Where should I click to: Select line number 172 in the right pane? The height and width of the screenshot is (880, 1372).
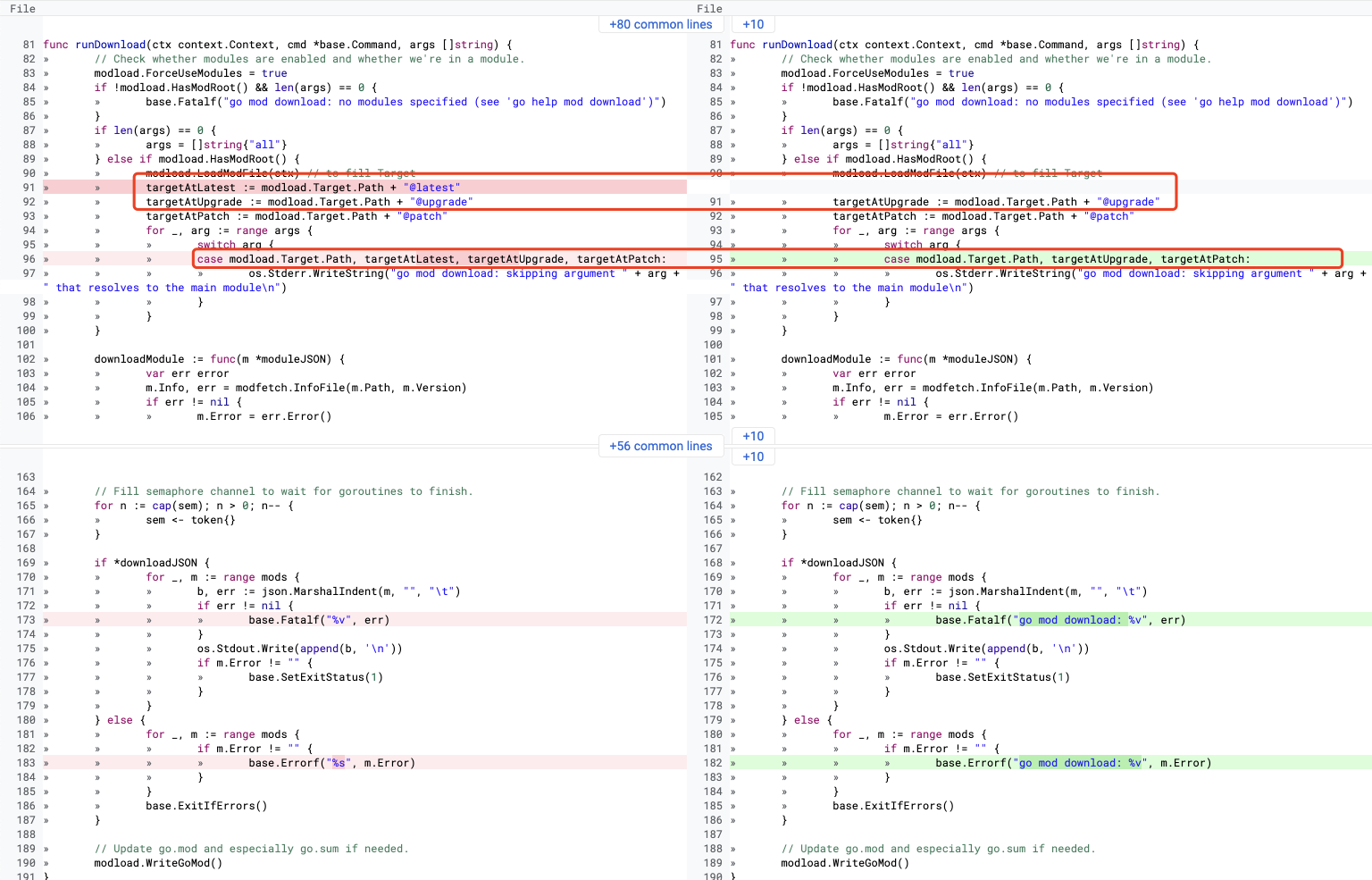[713, 620]
